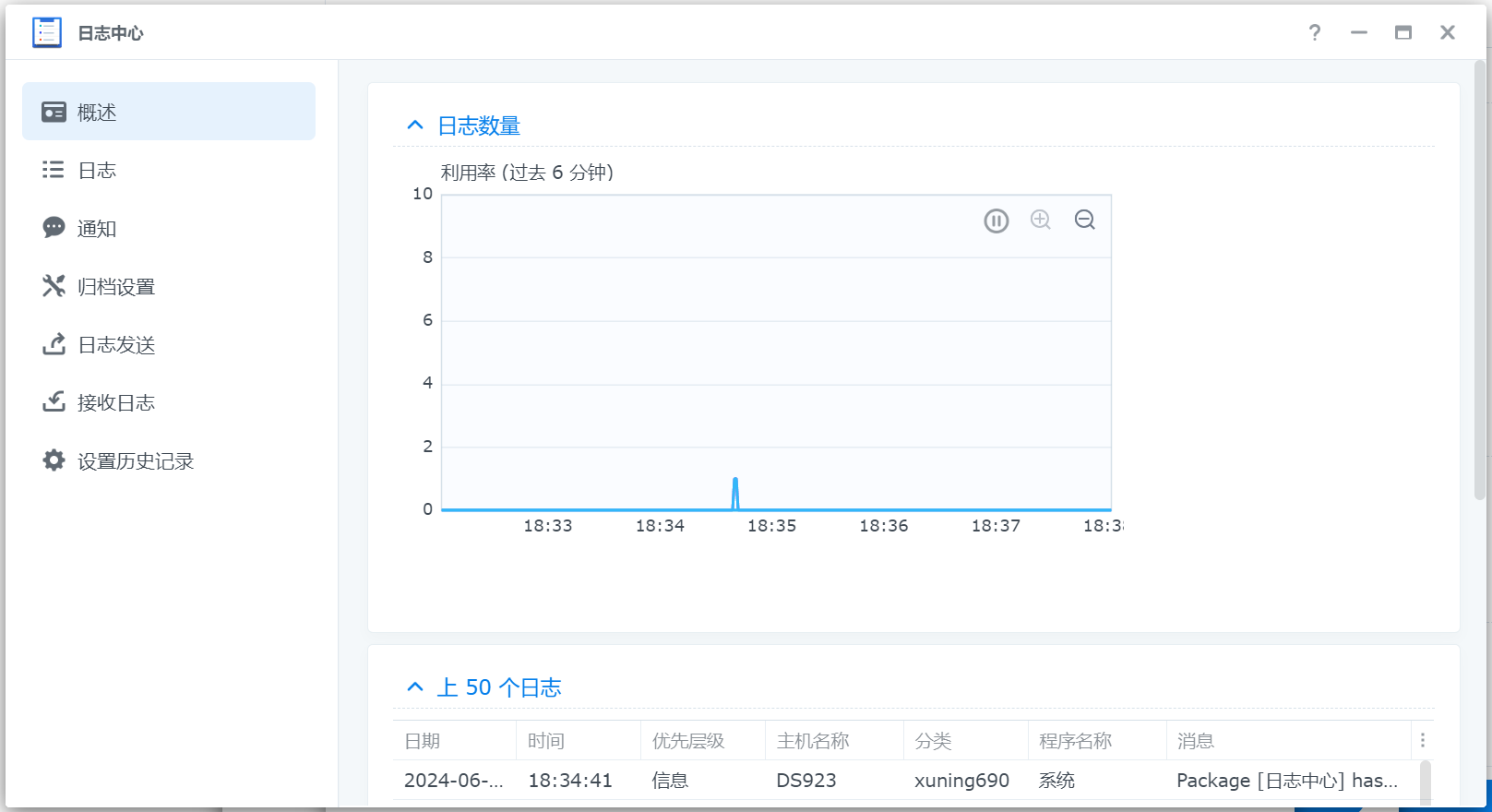
Task: Collapse the 日志数量 section chevron
Action: click(x=415, y=125)
